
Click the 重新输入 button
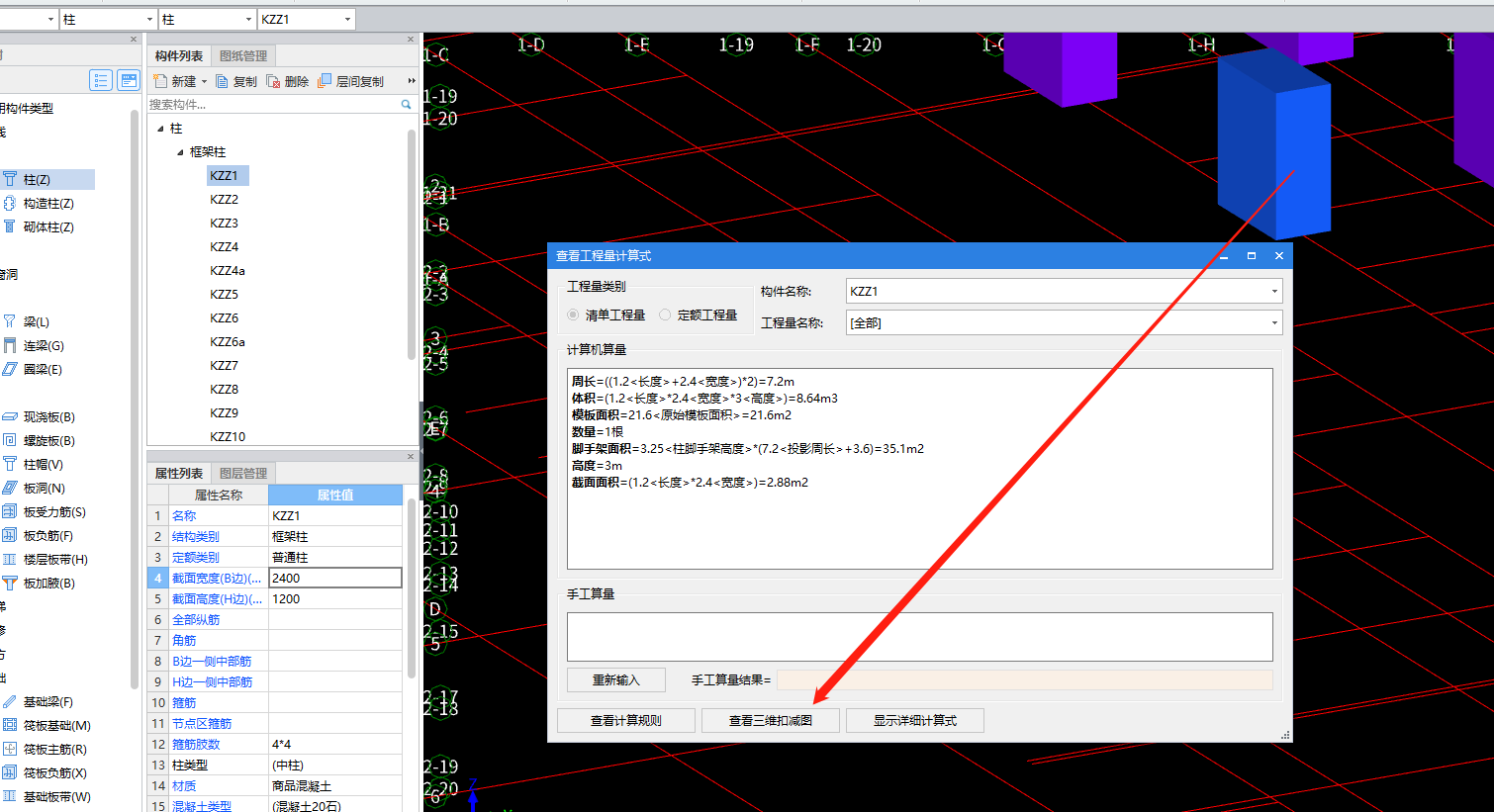point(616,679)
